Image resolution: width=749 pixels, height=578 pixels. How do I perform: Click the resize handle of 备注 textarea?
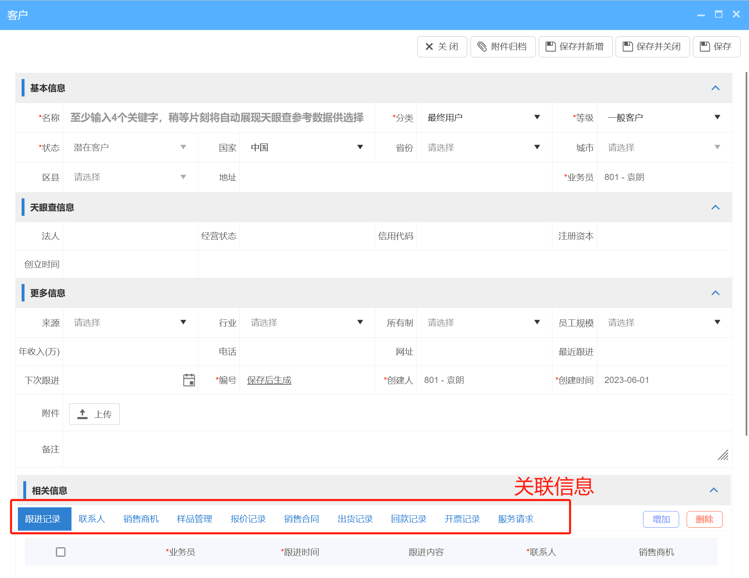723,455
